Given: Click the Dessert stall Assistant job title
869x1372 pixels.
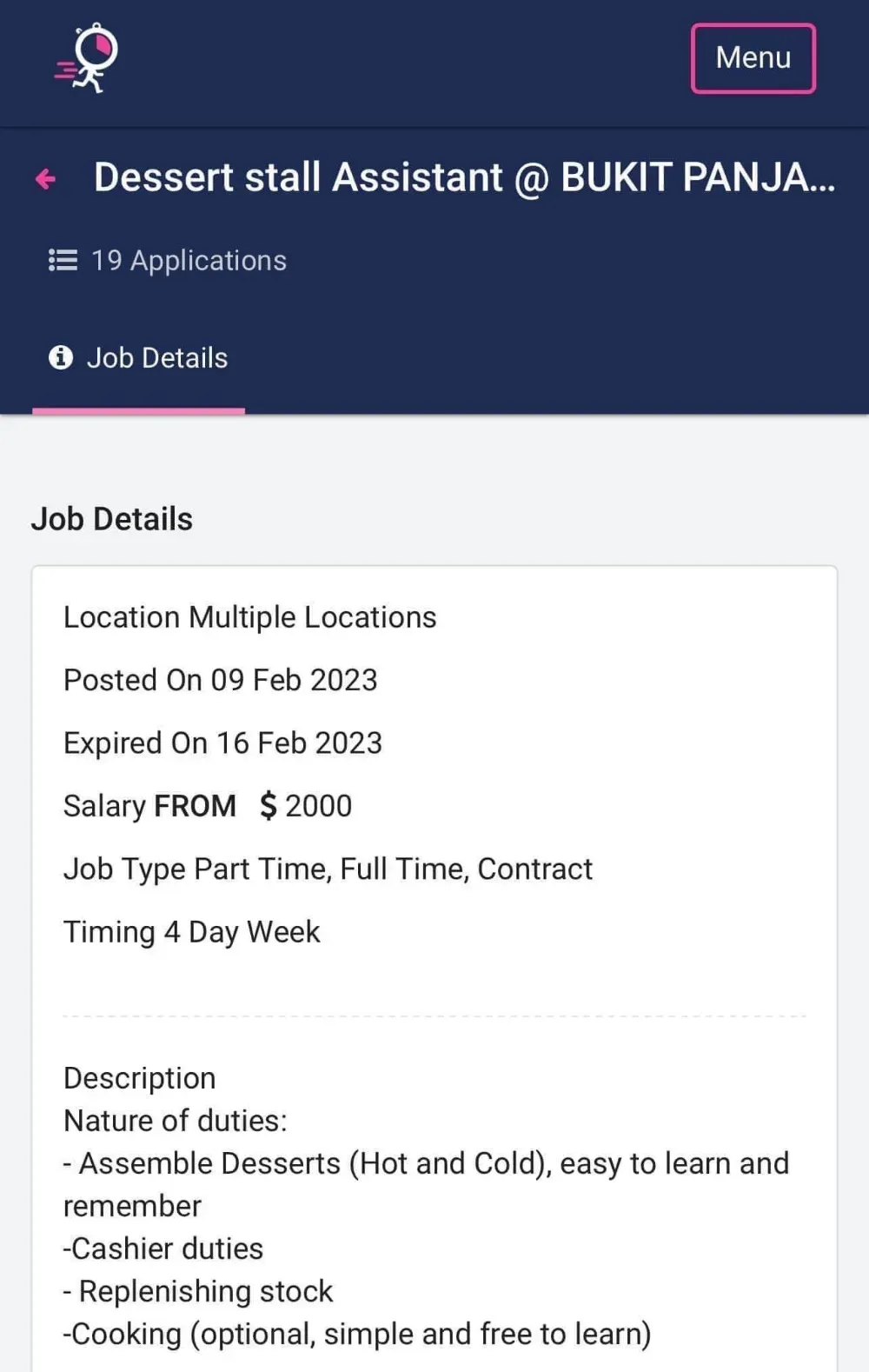Looking at the screenshot, I should (x=464, y=177).
